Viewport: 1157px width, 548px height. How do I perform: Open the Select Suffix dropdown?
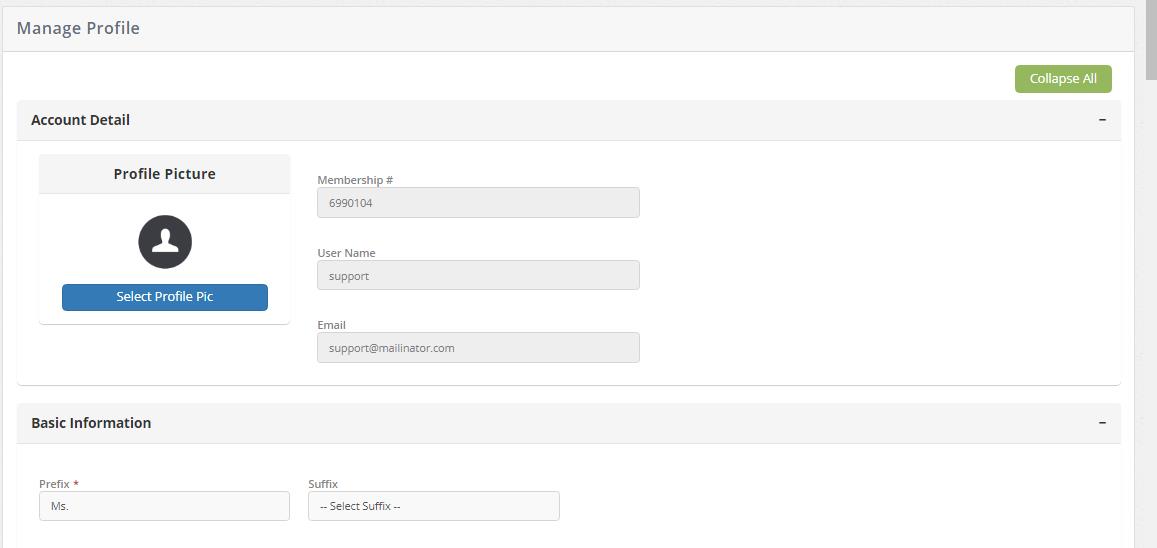(x=433, y=506)
